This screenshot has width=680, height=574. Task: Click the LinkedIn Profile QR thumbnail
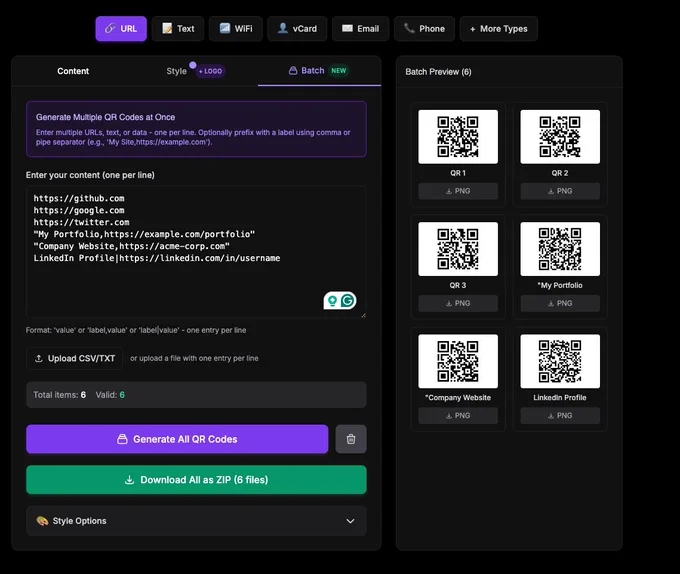pyautogui.click(x=560, y=361)
